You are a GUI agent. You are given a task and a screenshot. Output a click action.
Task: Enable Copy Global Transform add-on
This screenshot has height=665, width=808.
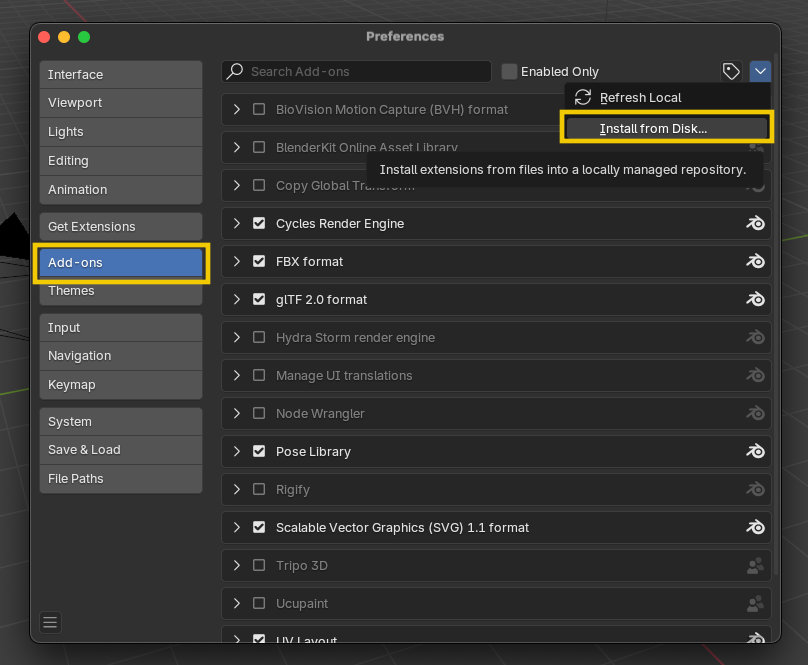point(259,185)
